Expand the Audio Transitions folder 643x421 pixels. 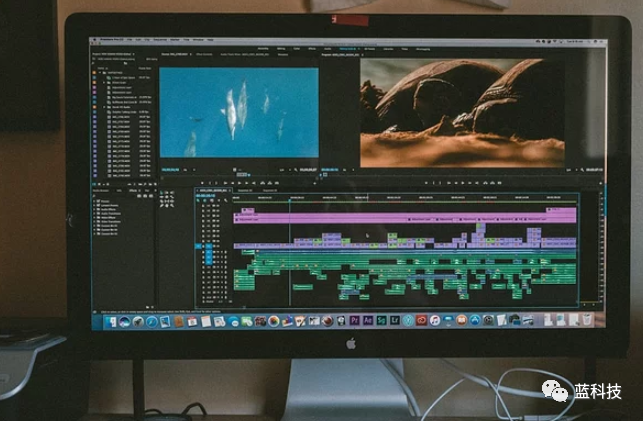point(94,214)
